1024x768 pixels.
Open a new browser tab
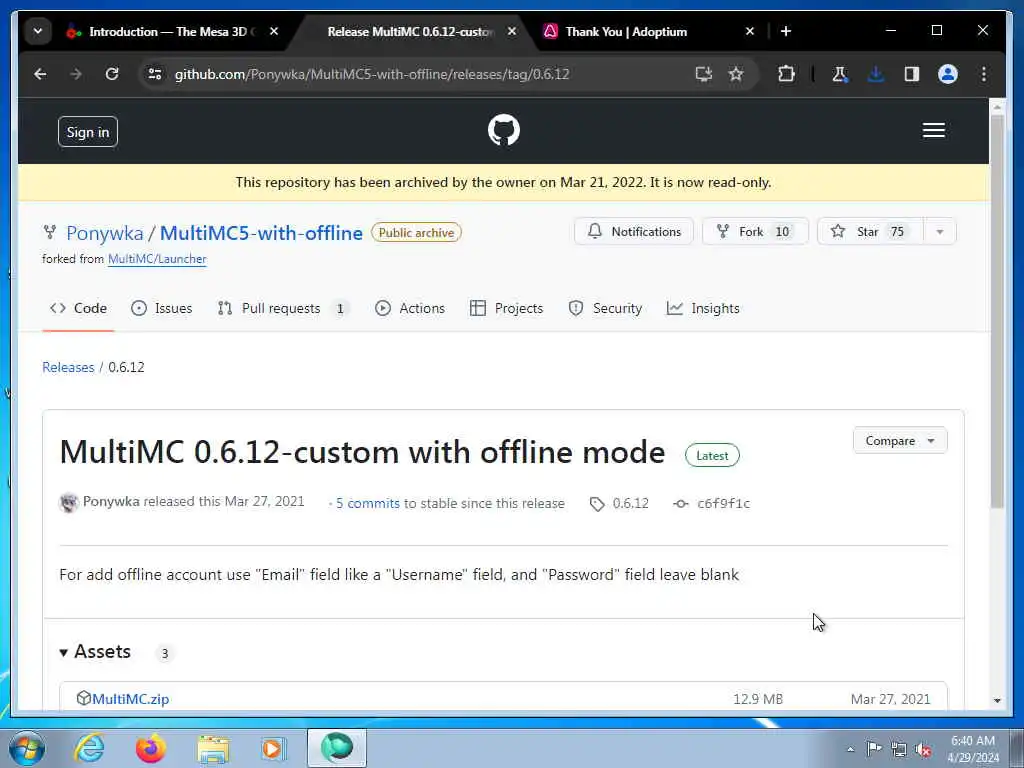786,31
